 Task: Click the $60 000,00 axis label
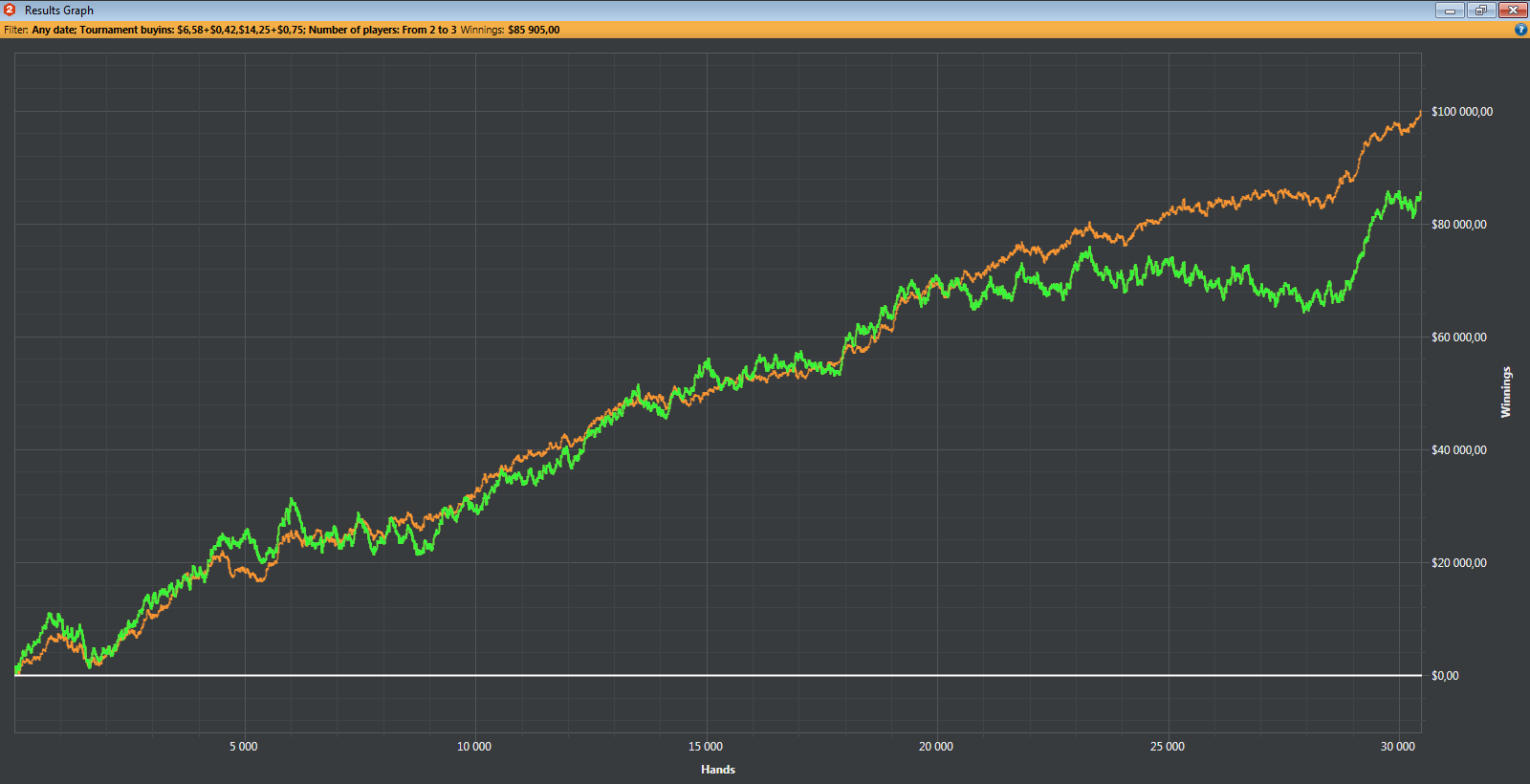[x=1458, y=338]
